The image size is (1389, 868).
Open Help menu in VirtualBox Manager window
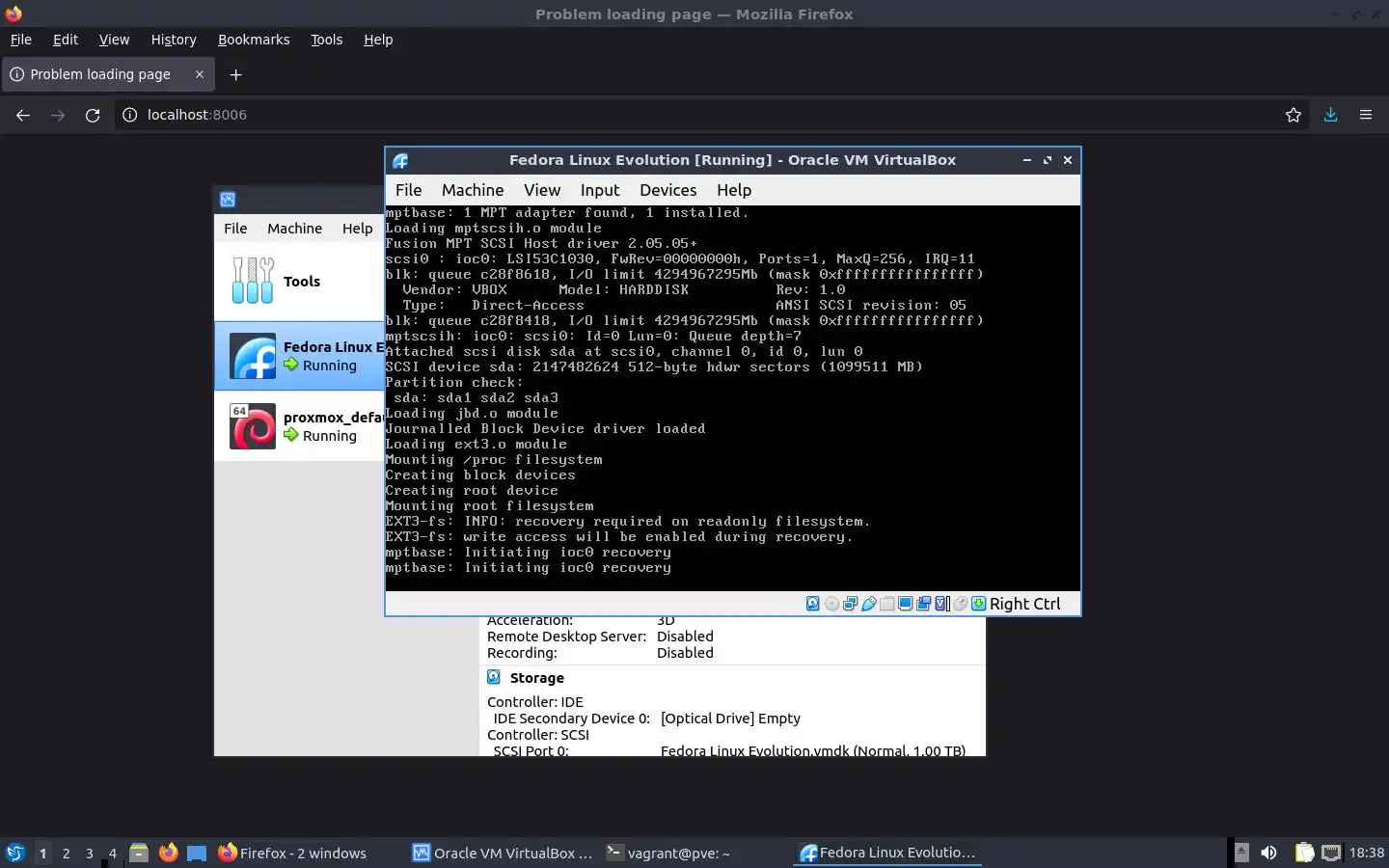click(x=357, y=229)
